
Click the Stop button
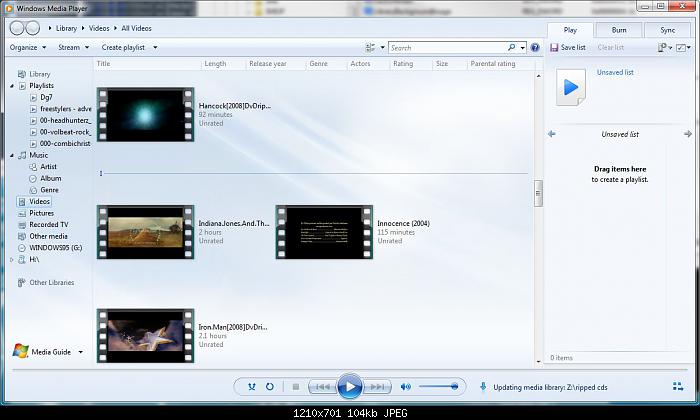tap(296, 387)
